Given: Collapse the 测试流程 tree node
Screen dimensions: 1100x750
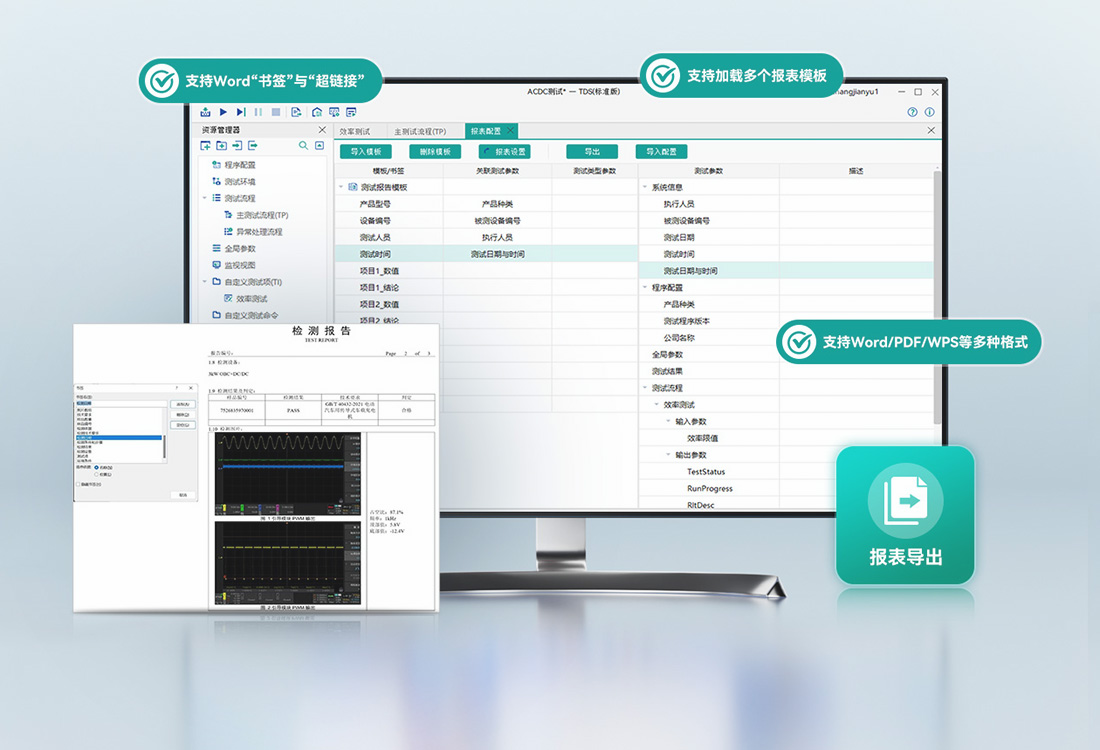Looking at the screenshot, I should (x=205, y=198).
